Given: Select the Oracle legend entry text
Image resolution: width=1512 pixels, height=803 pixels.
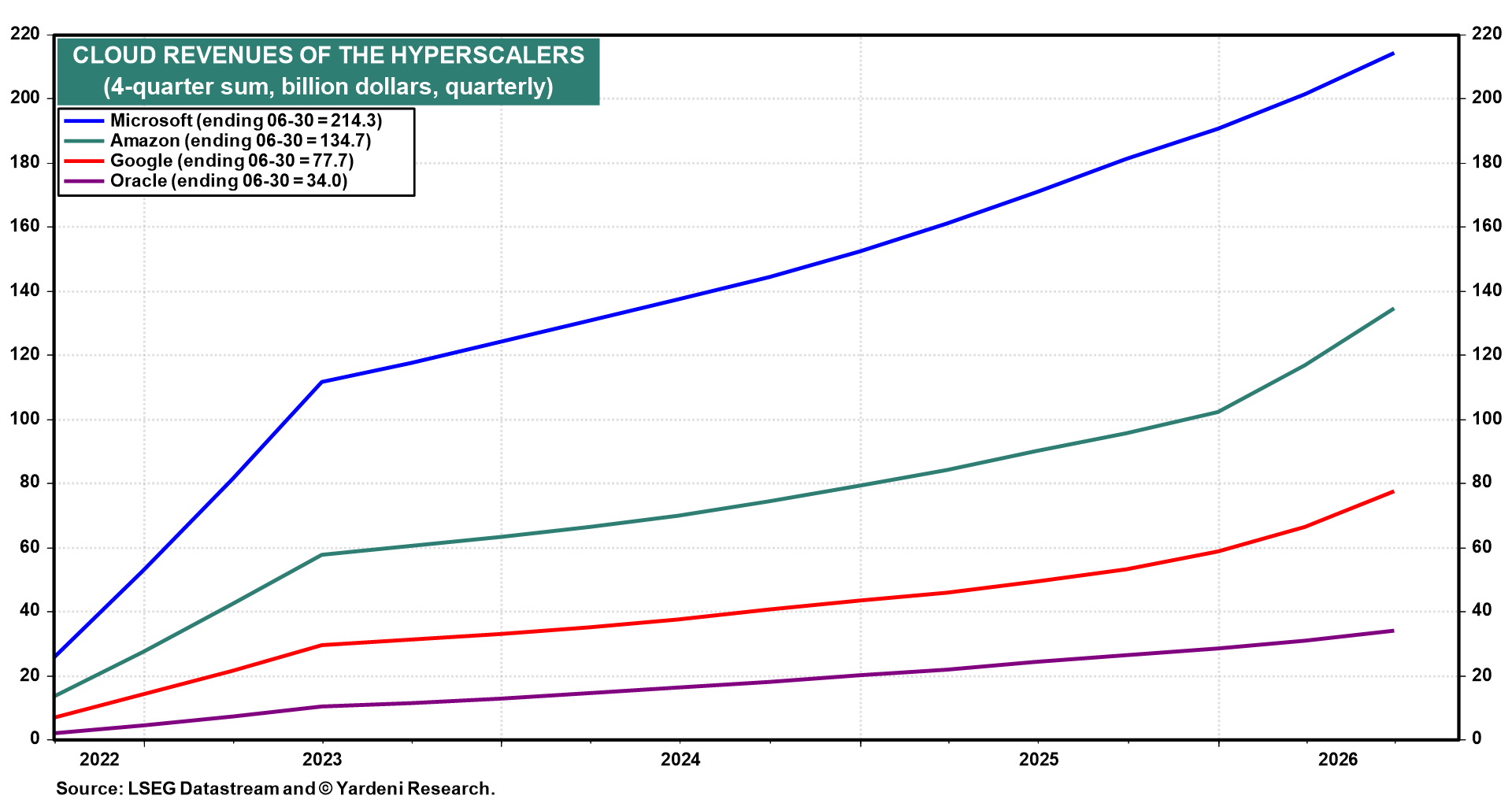Looking at the screenshot, I should click(228, 181).
